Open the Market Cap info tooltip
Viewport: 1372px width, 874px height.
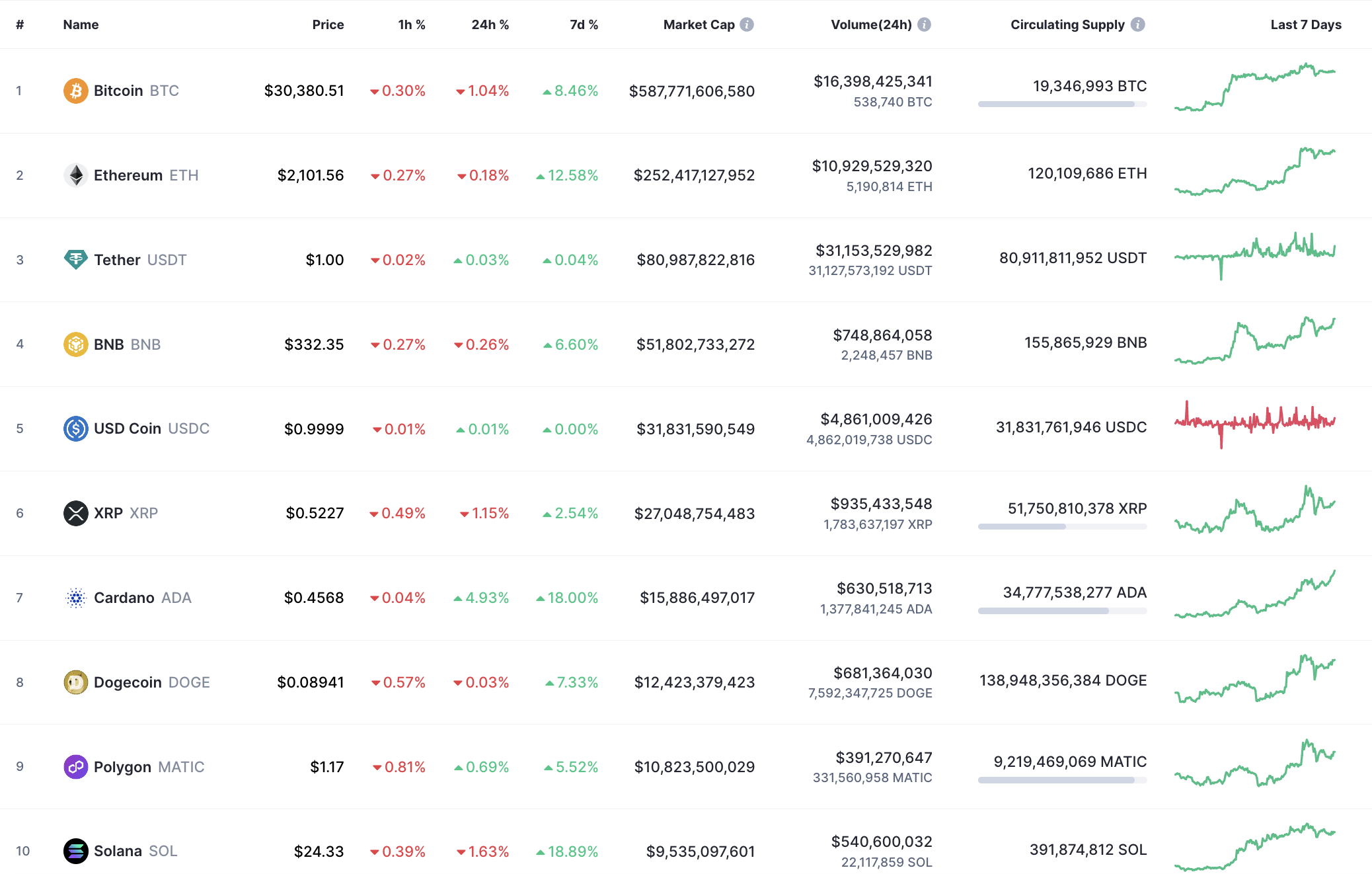[747, 24]
